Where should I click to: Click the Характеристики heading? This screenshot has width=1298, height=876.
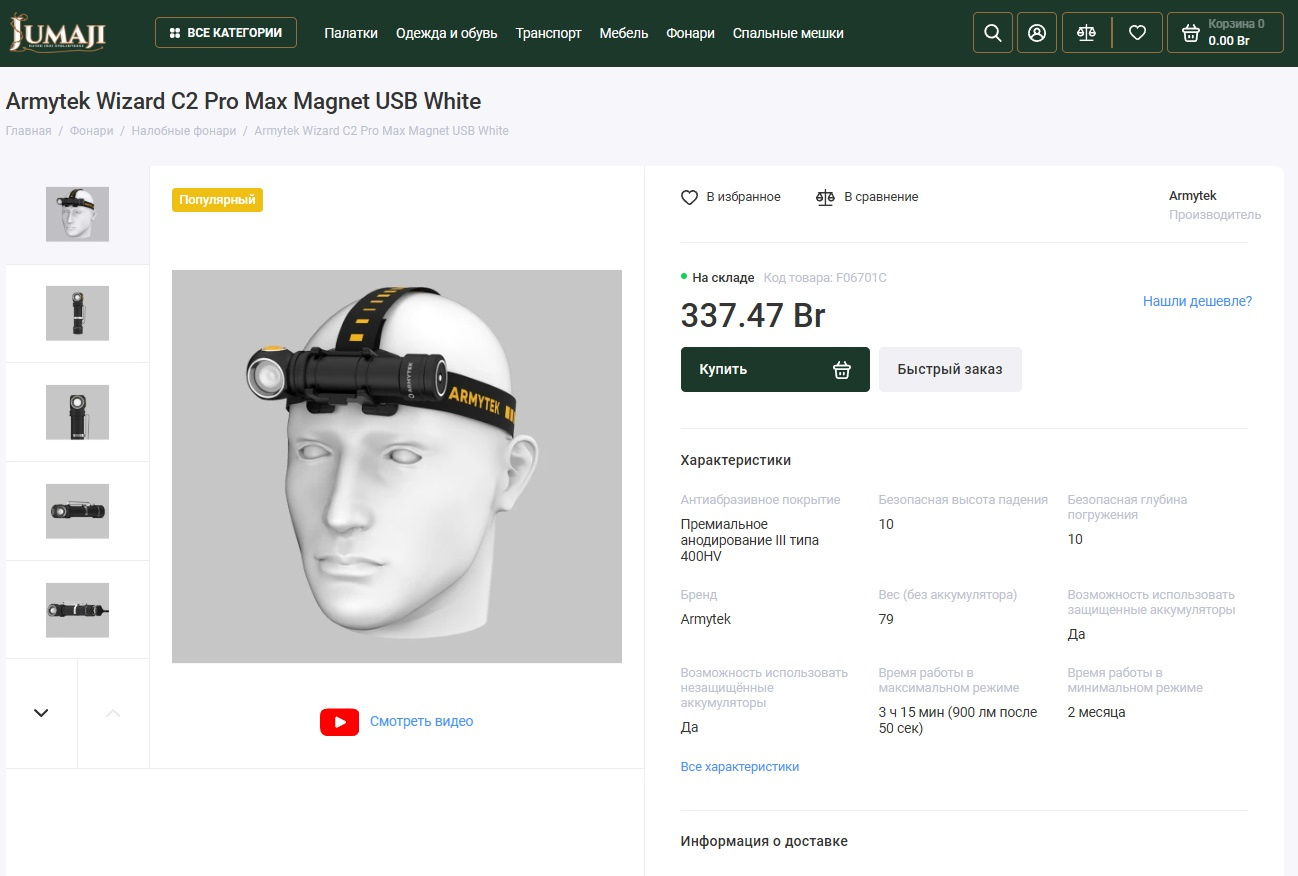pos(736,461)
